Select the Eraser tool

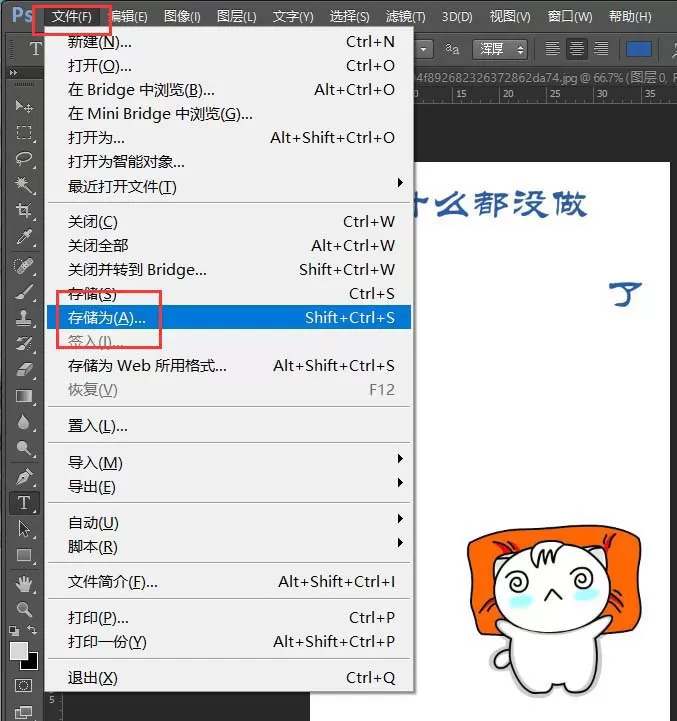click(23, 370)
